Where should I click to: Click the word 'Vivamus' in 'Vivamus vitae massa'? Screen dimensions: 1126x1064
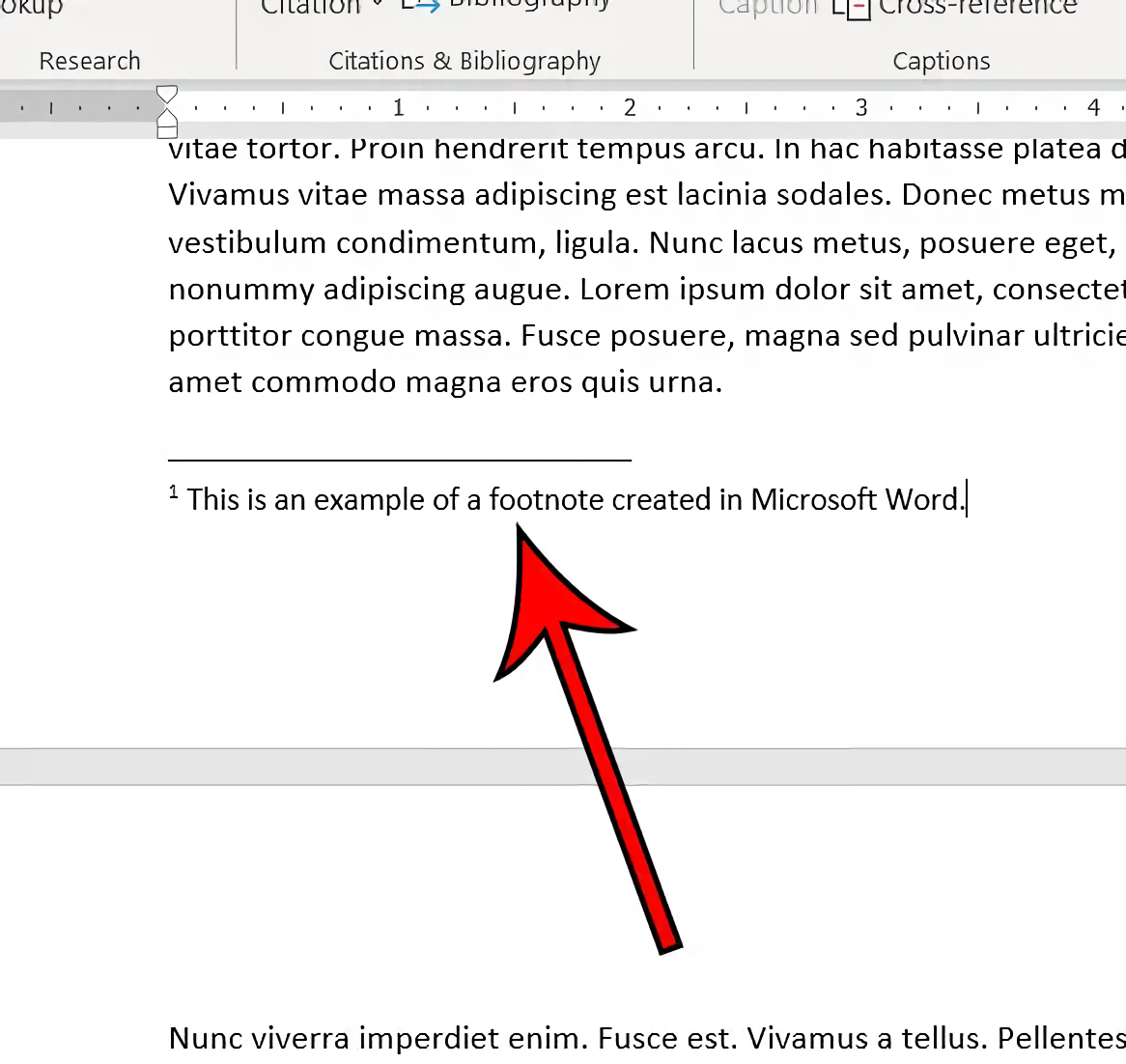(x=228, y=195)
